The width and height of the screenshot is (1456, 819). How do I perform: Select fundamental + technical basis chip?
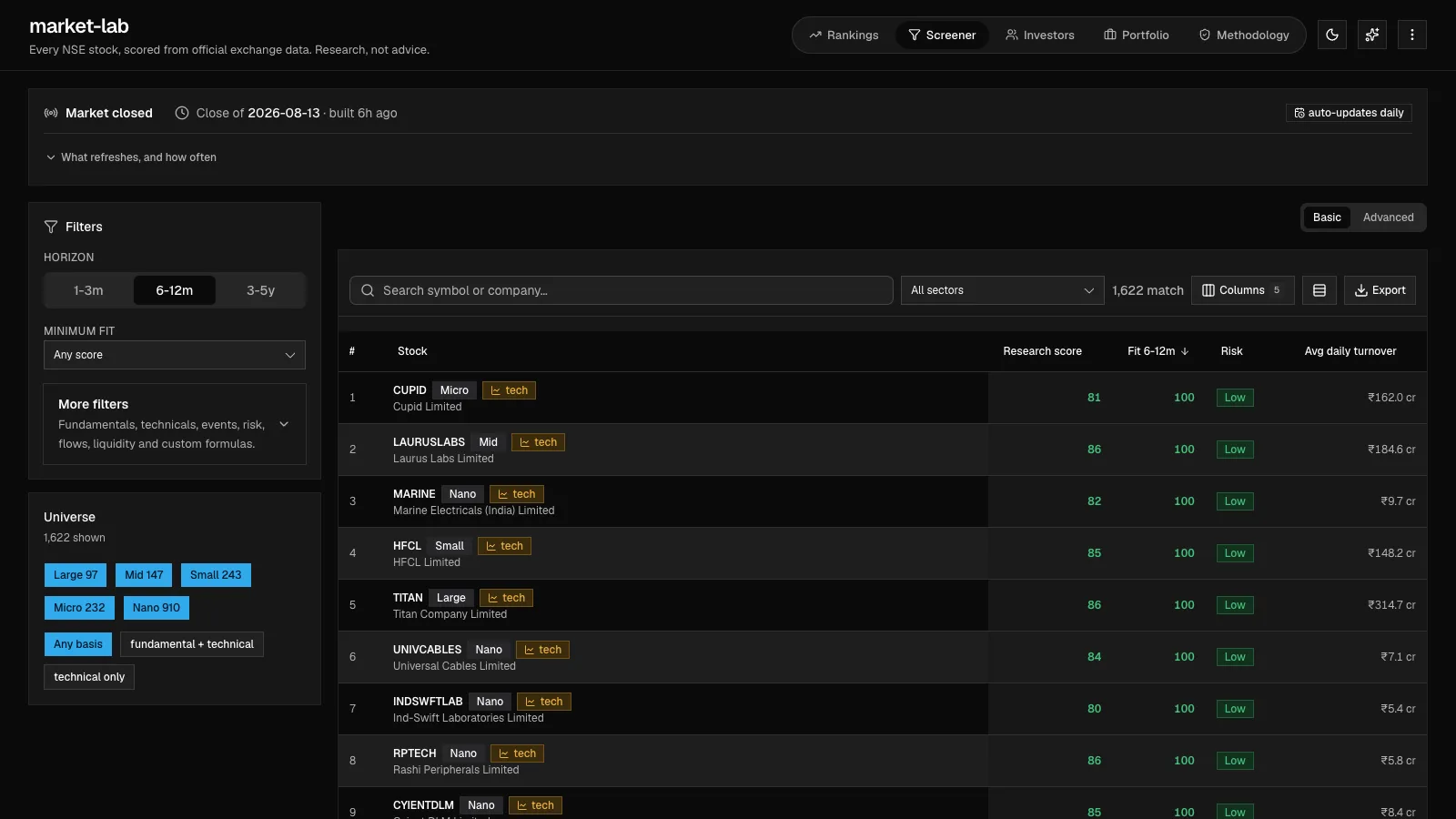coord(192,644)
